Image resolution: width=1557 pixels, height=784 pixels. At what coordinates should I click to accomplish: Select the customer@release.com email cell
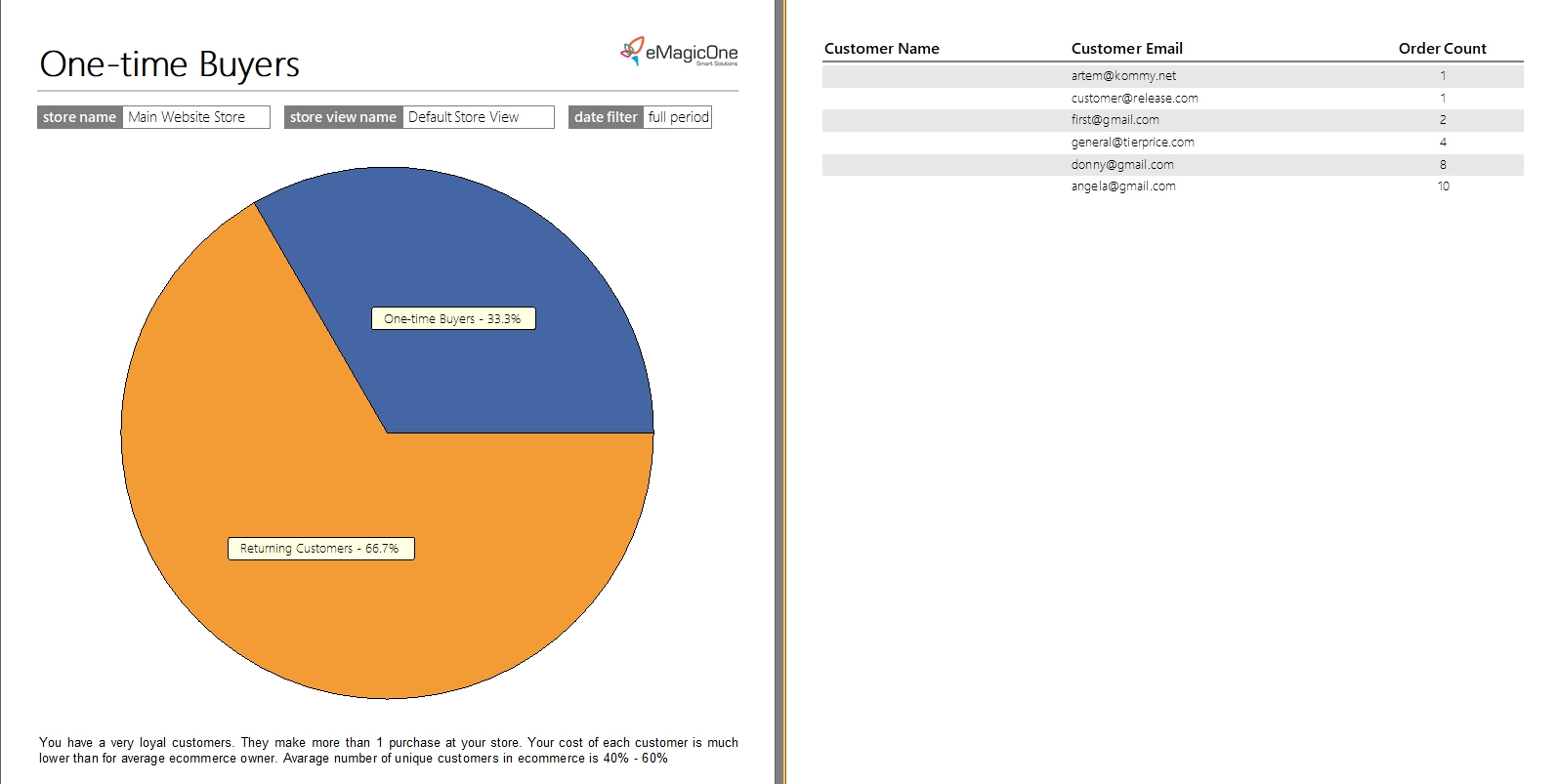coord(1134,98)
